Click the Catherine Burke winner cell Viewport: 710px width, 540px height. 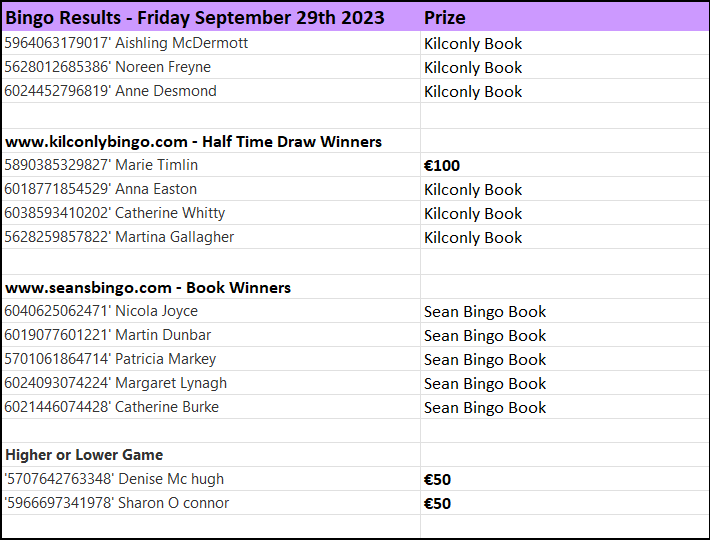tap(211, 407)
